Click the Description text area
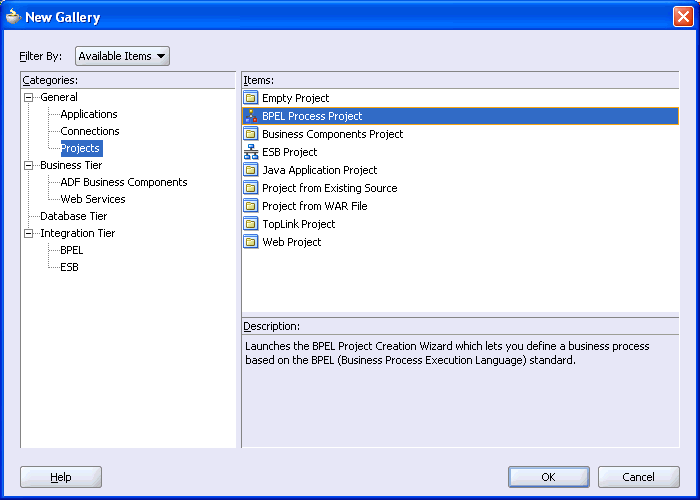 [x=460, y=391]
